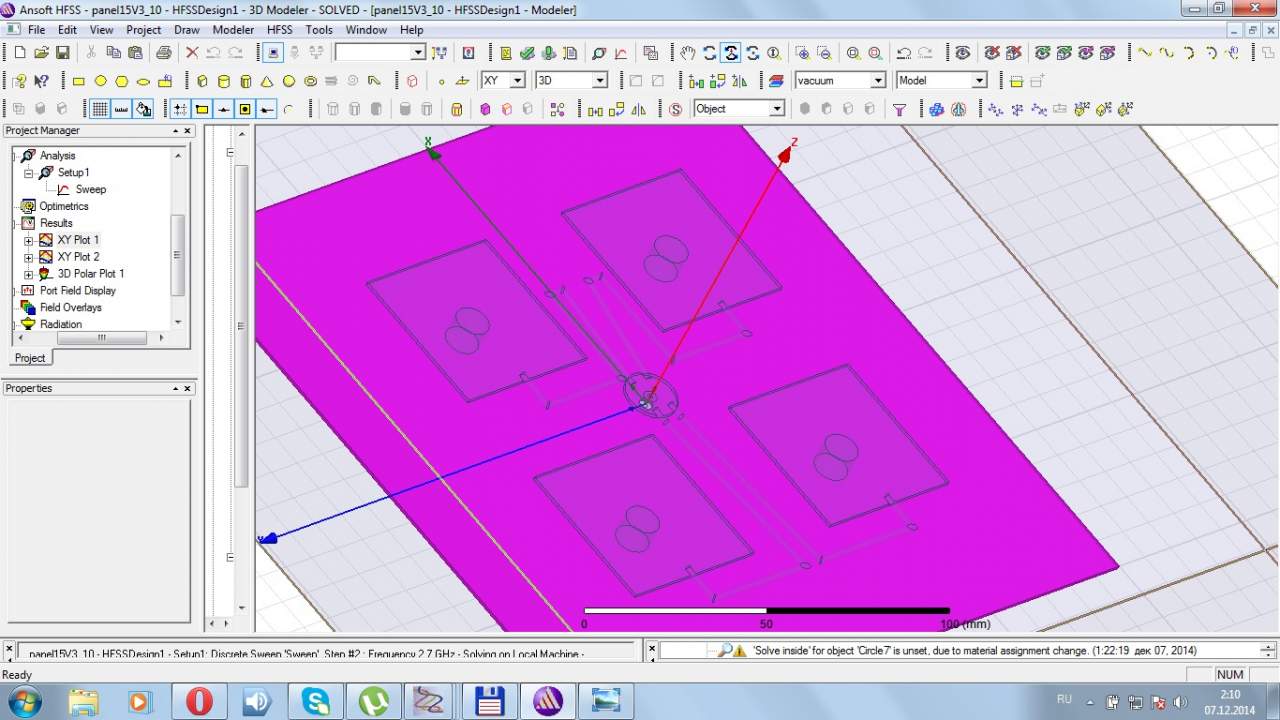Open the Tools menu
Image resolution: width=1280 pixels, height=720 pixels.
pos(319,30)
